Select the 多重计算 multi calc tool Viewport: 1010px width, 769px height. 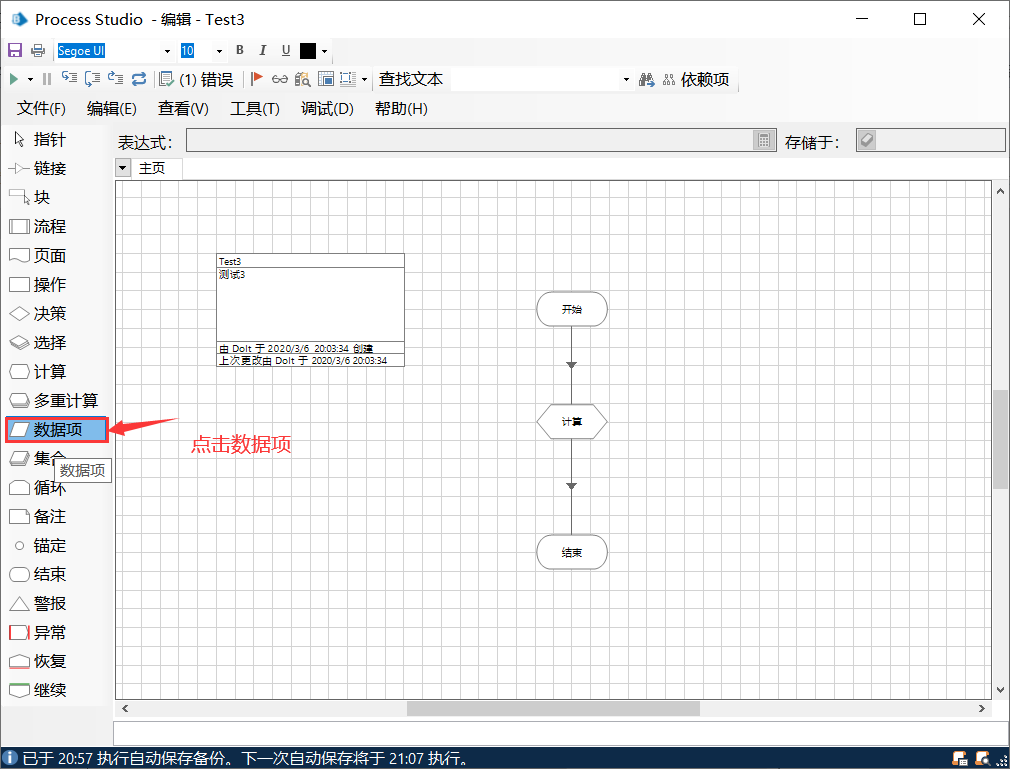coord(53,401)
